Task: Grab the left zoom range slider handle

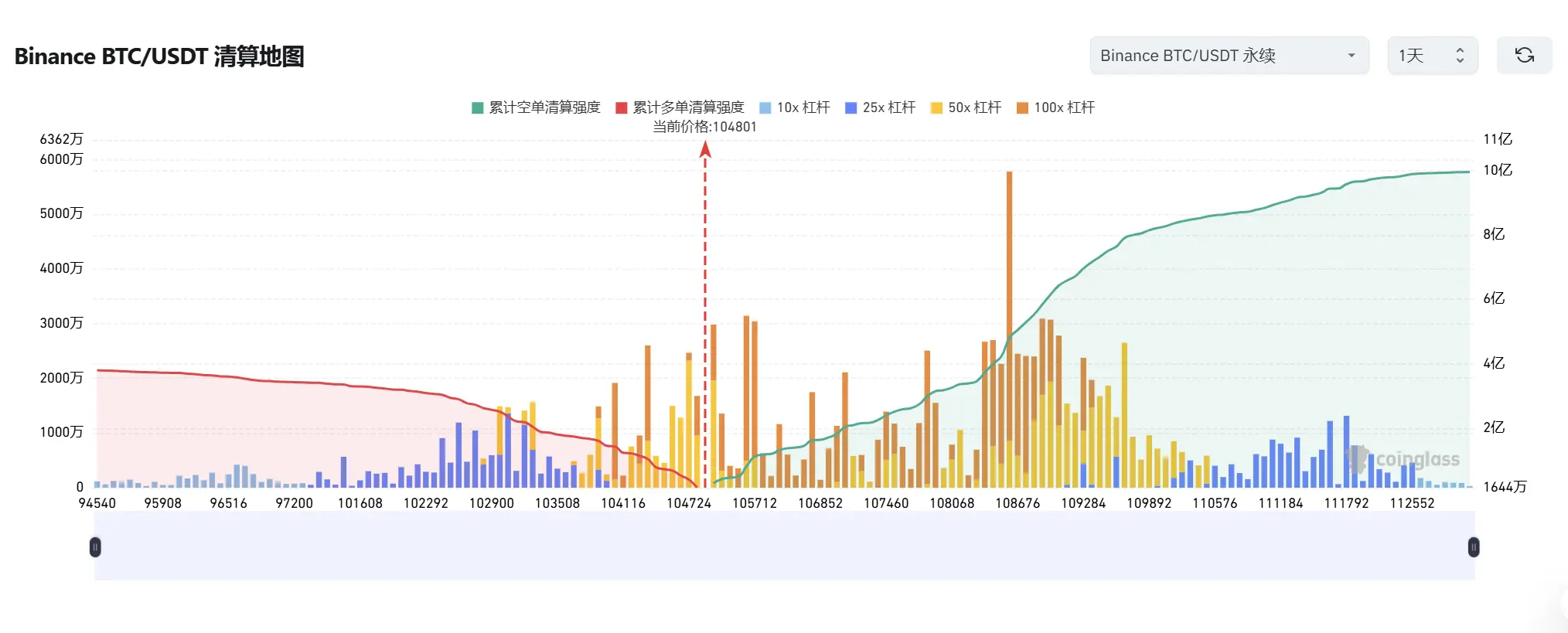Action: point(95,547)
